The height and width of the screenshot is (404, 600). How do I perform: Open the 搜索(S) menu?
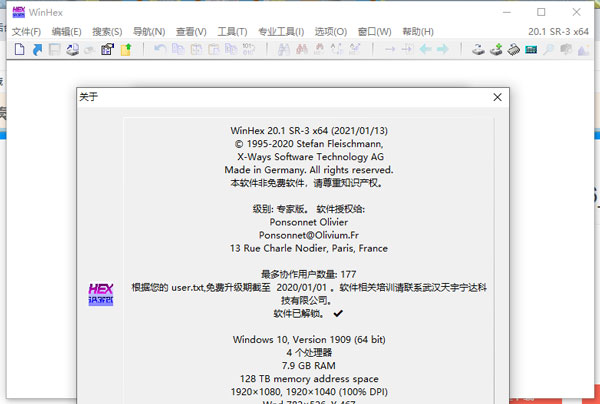pyautogui.click(x=108, y=31)
